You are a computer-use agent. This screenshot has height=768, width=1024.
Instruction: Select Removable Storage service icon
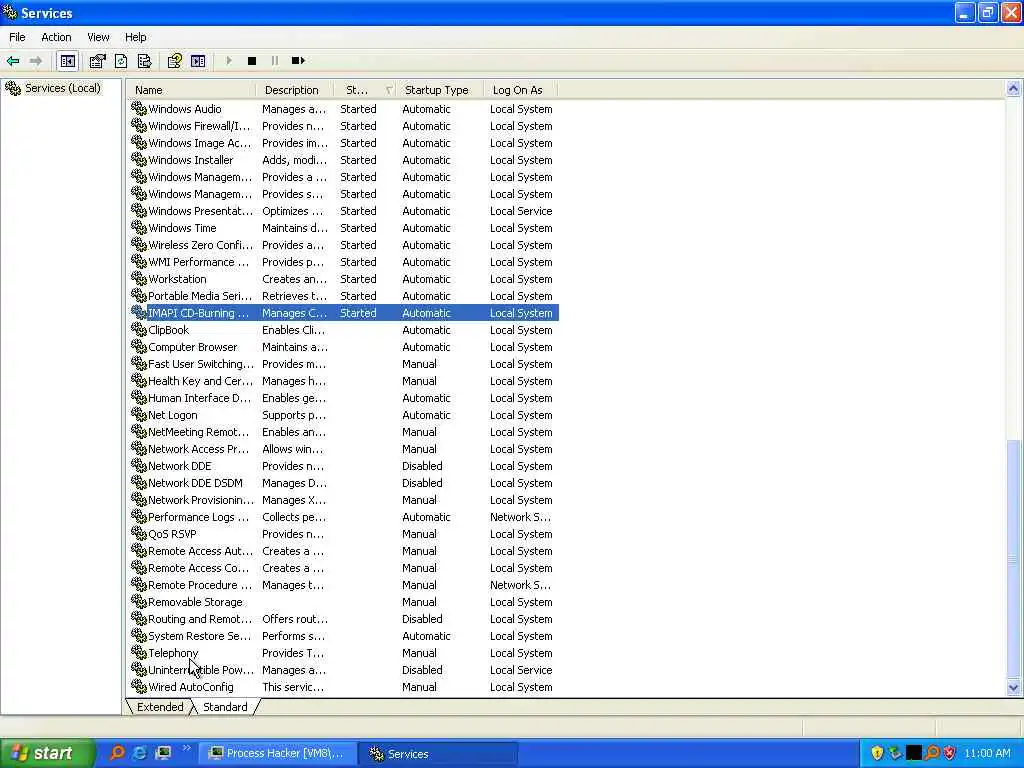[x=138, y=601]
